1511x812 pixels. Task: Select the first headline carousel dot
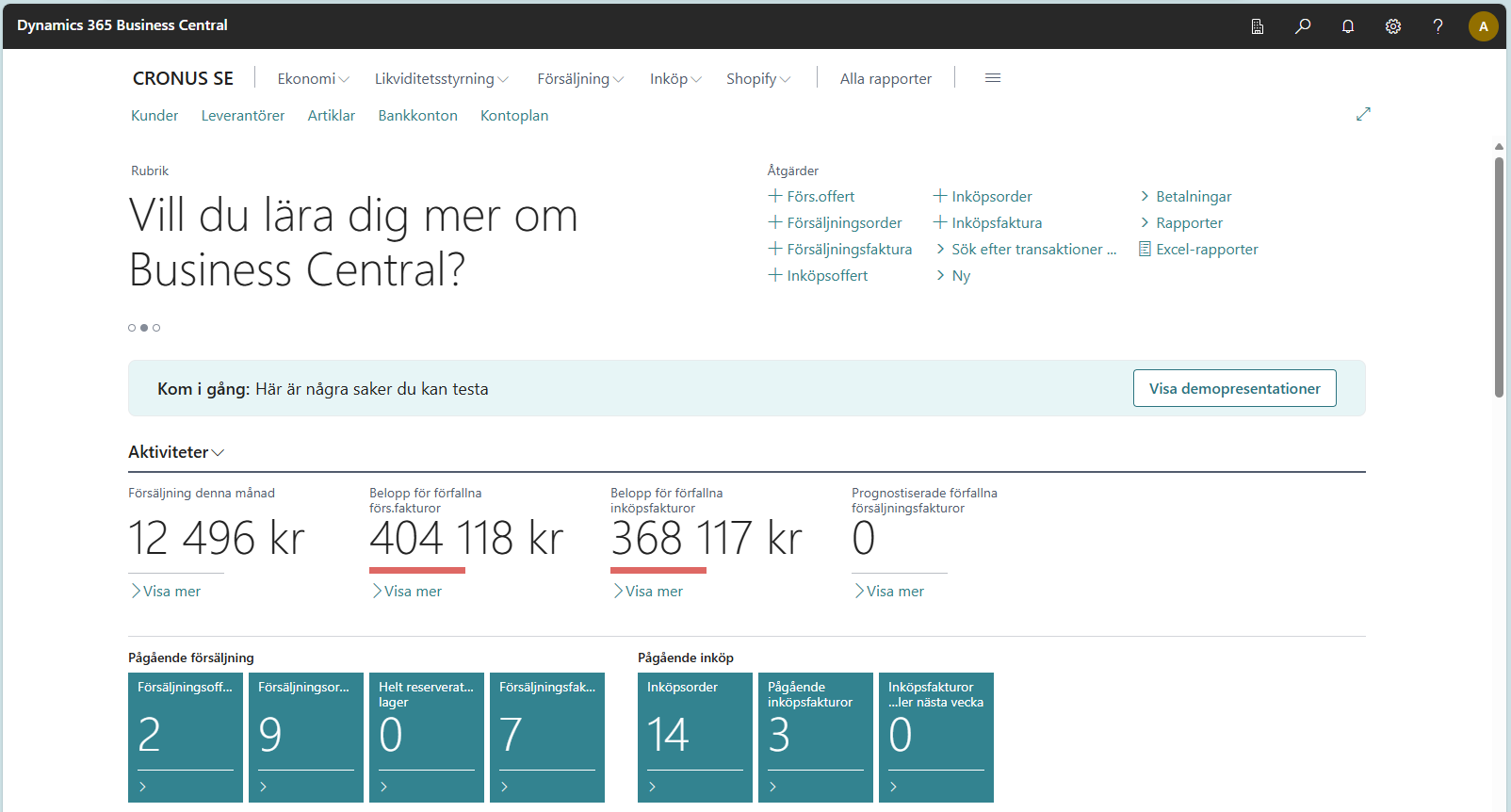tap(132, 328)
